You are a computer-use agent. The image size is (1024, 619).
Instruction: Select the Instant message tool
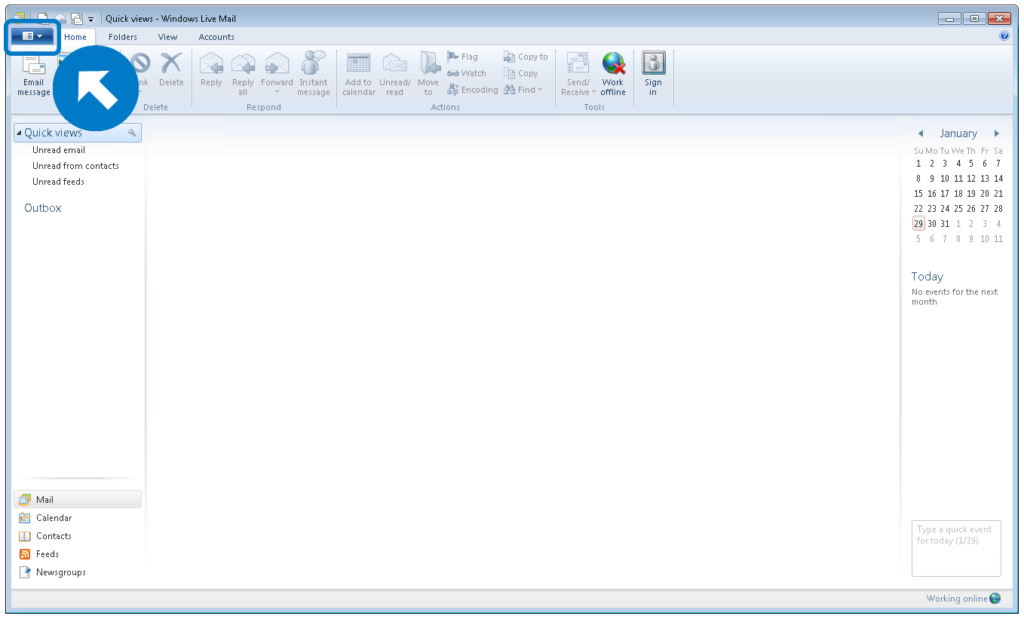tap(313, 75)
